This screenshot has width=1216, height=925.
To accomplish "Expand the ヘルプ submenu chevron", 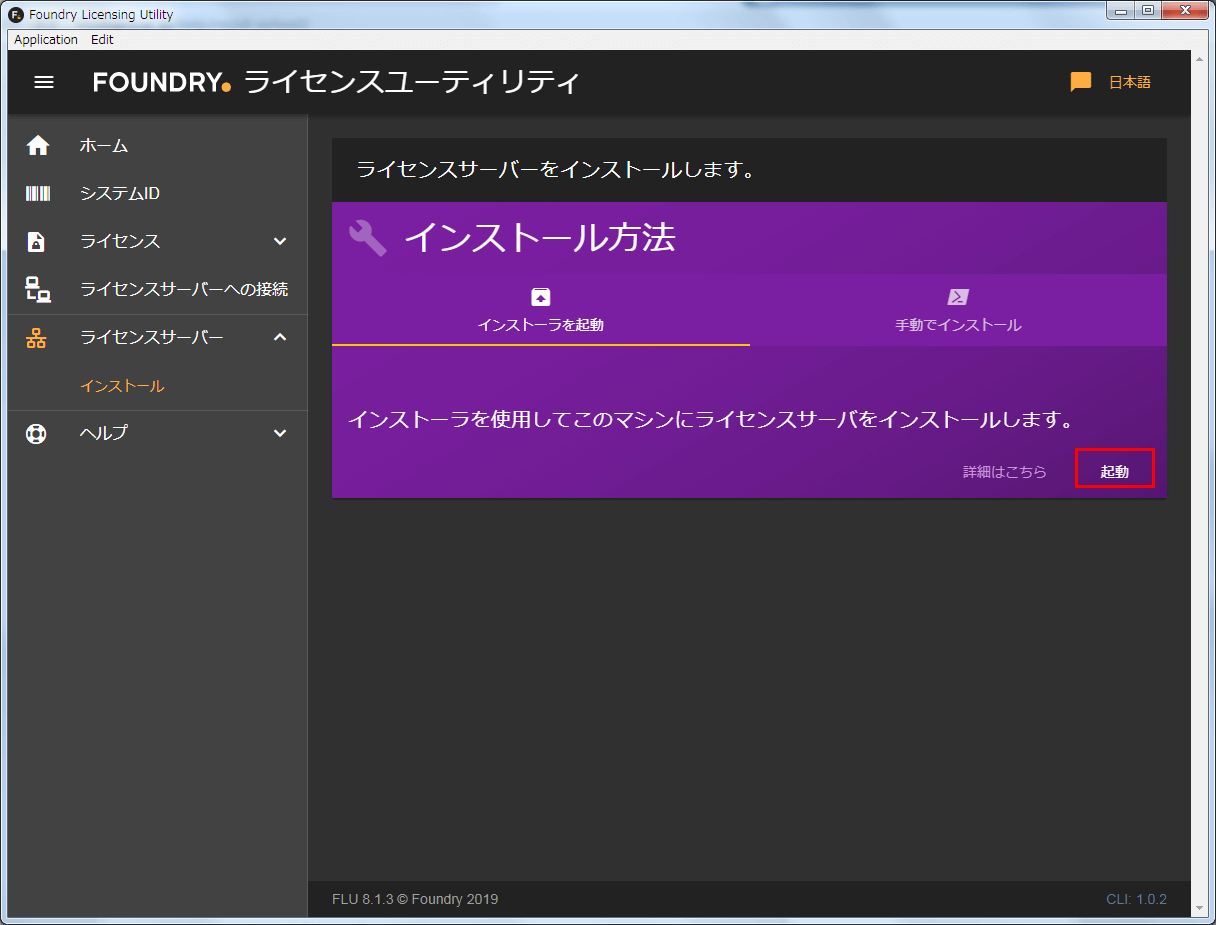I will [280, 433].
